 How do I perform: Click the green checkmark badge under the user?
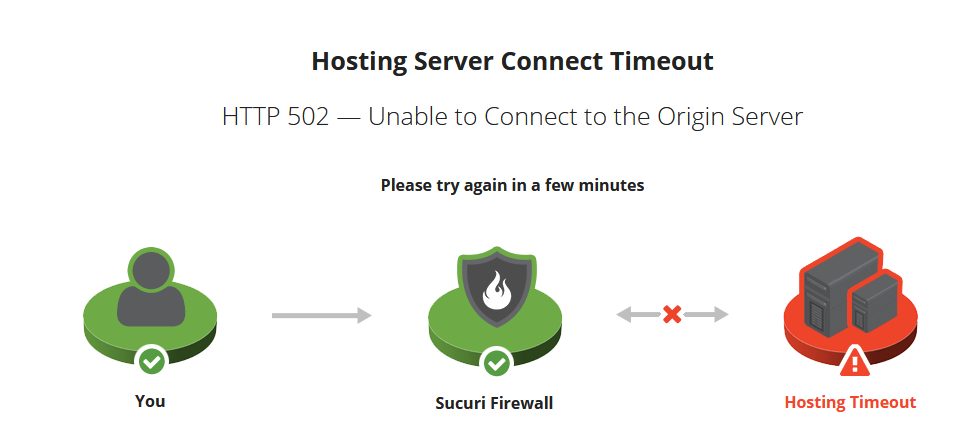151,360
